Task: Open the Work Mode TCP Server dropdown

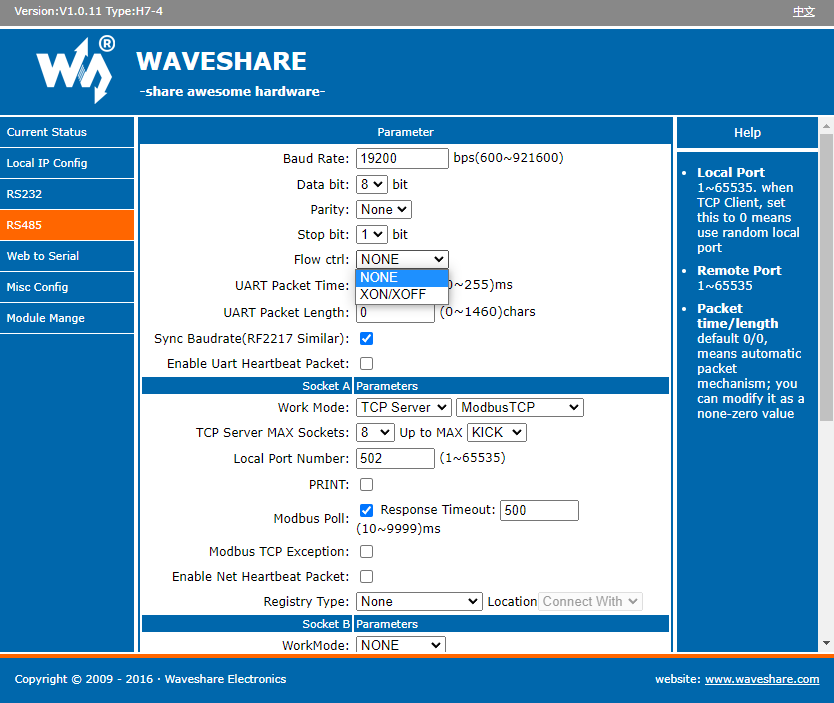Action: (x=403, y=407)
